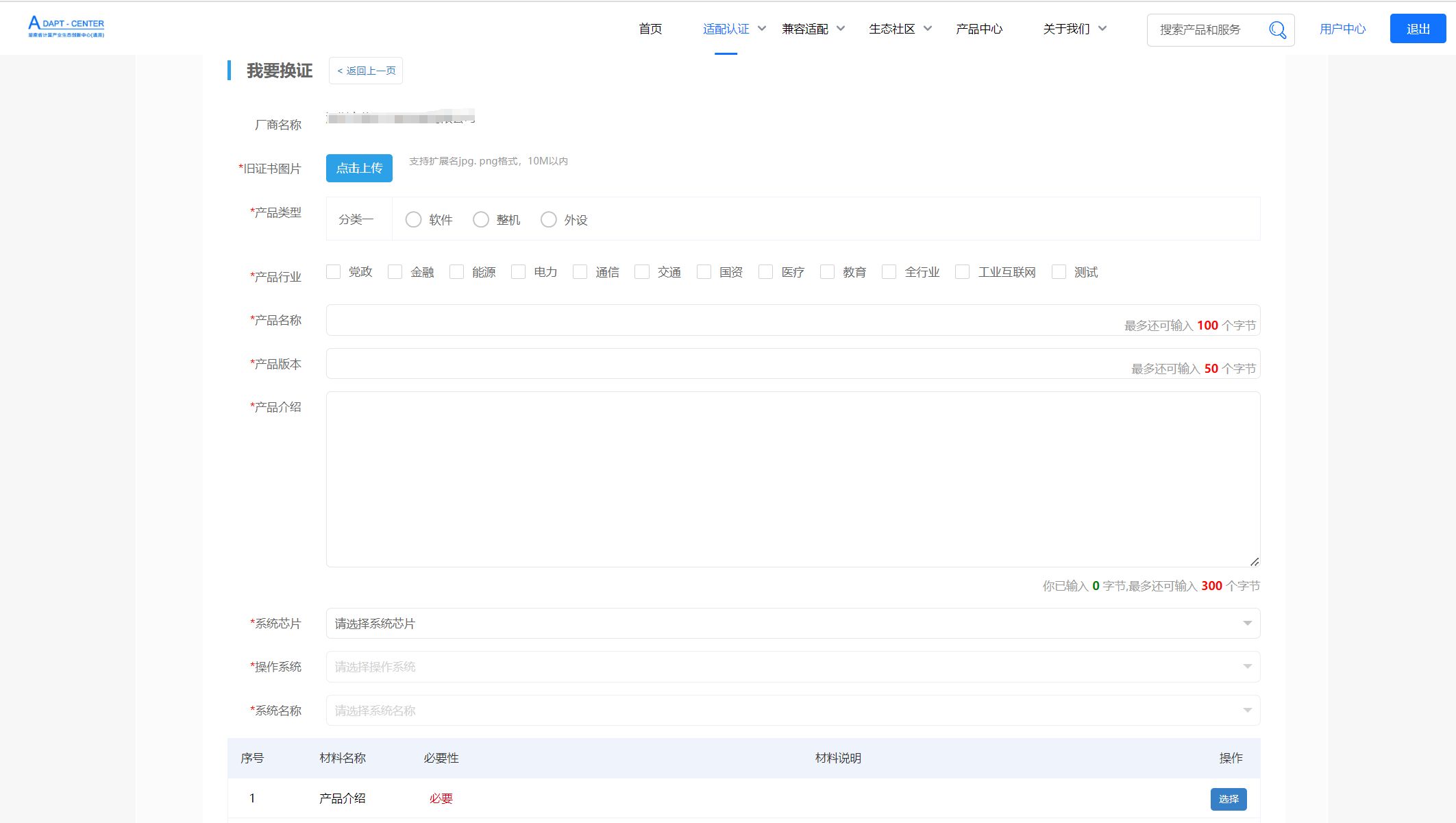
Task: Click chevron next to 关于我们
Action: 1102,29
